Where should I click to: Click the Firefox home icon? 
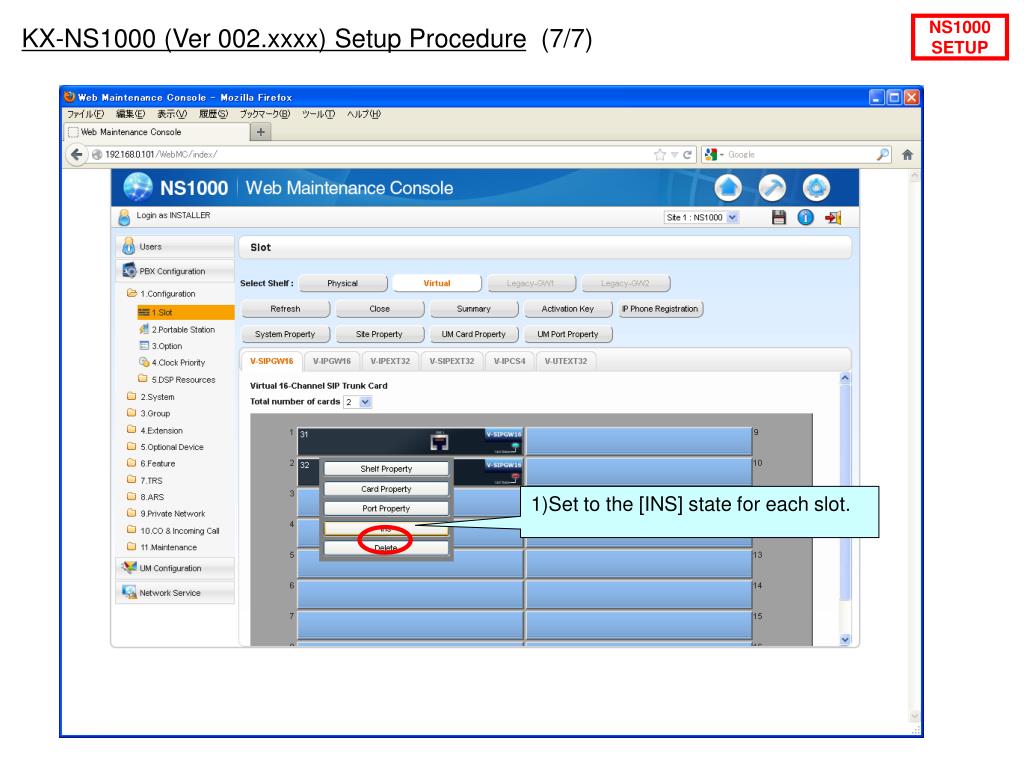click(x=907, y=155)
